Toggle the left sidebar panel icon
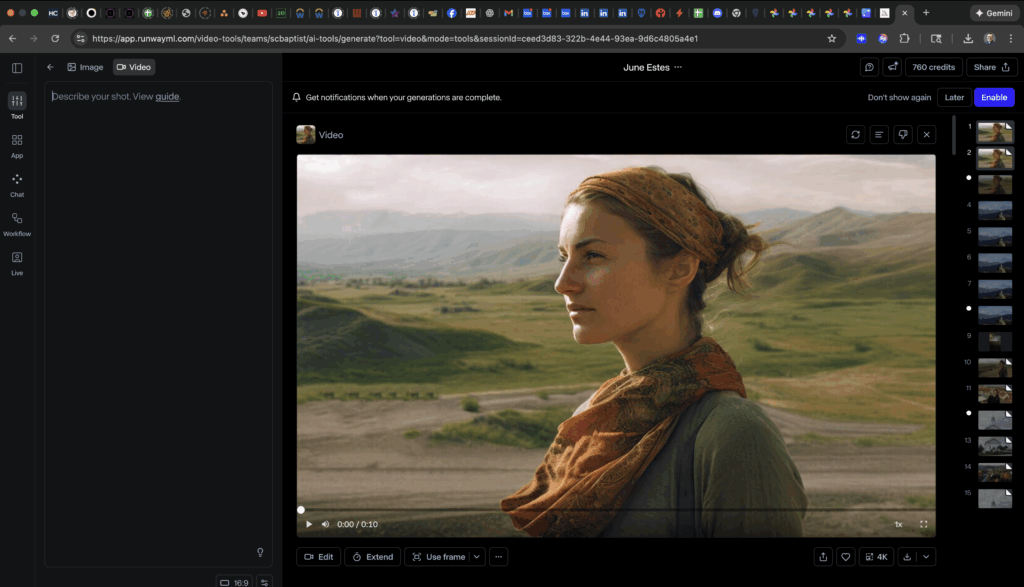 [17, 67]
